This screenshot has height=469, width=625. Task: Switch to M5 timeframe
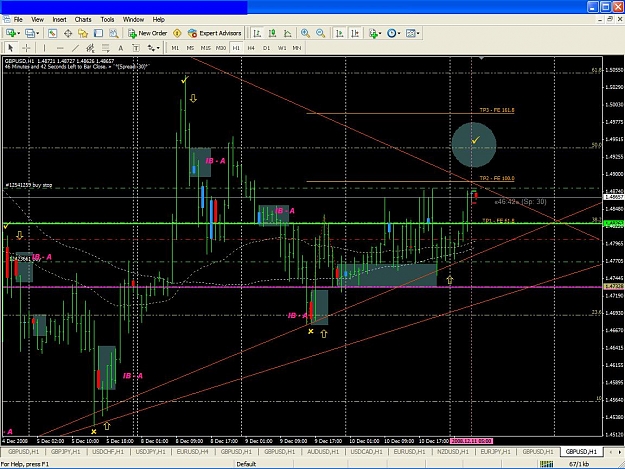(190, 48)
